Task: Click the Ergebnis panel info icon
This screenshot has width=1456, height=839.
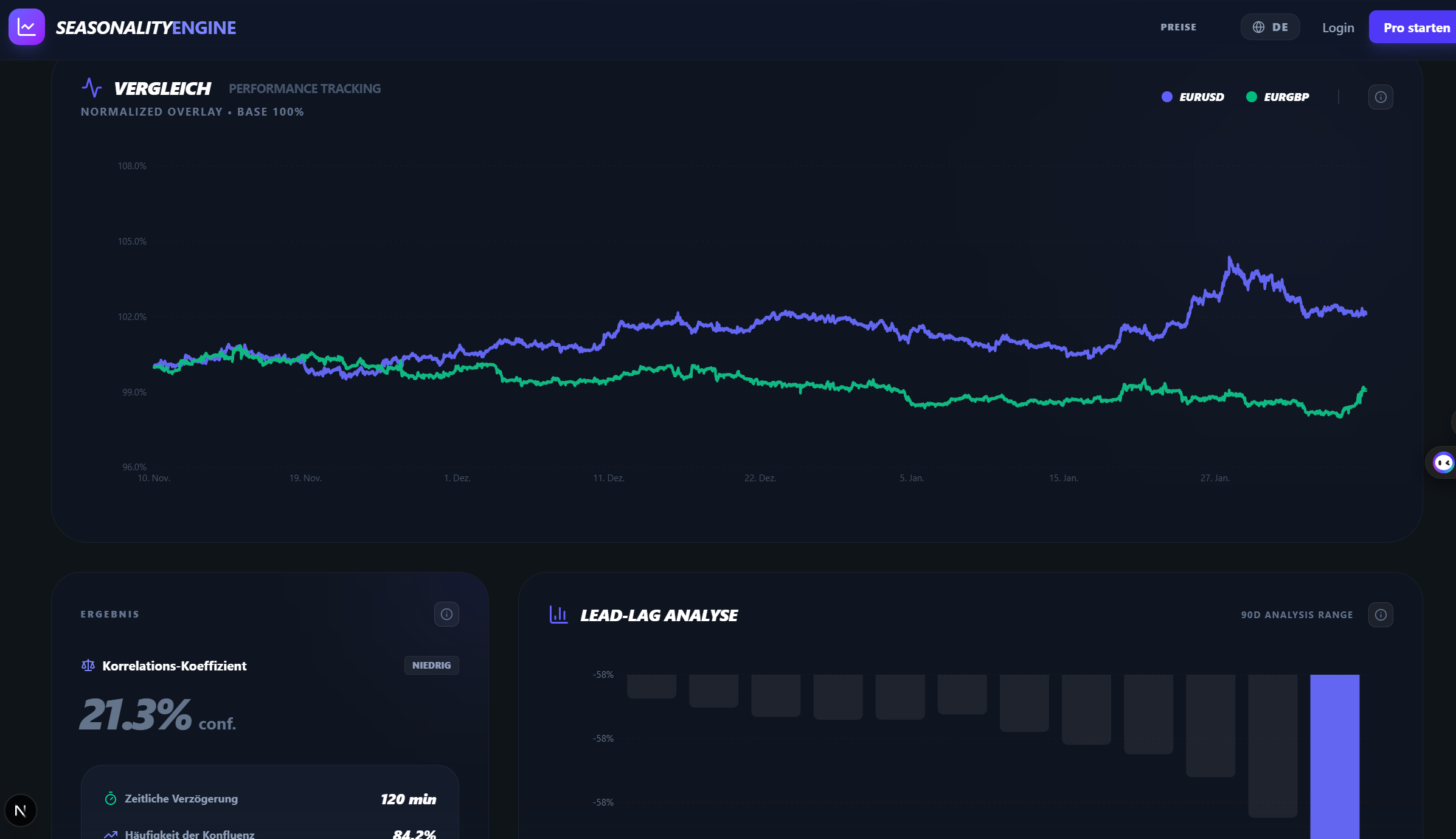Action: [x=446, y=614]
